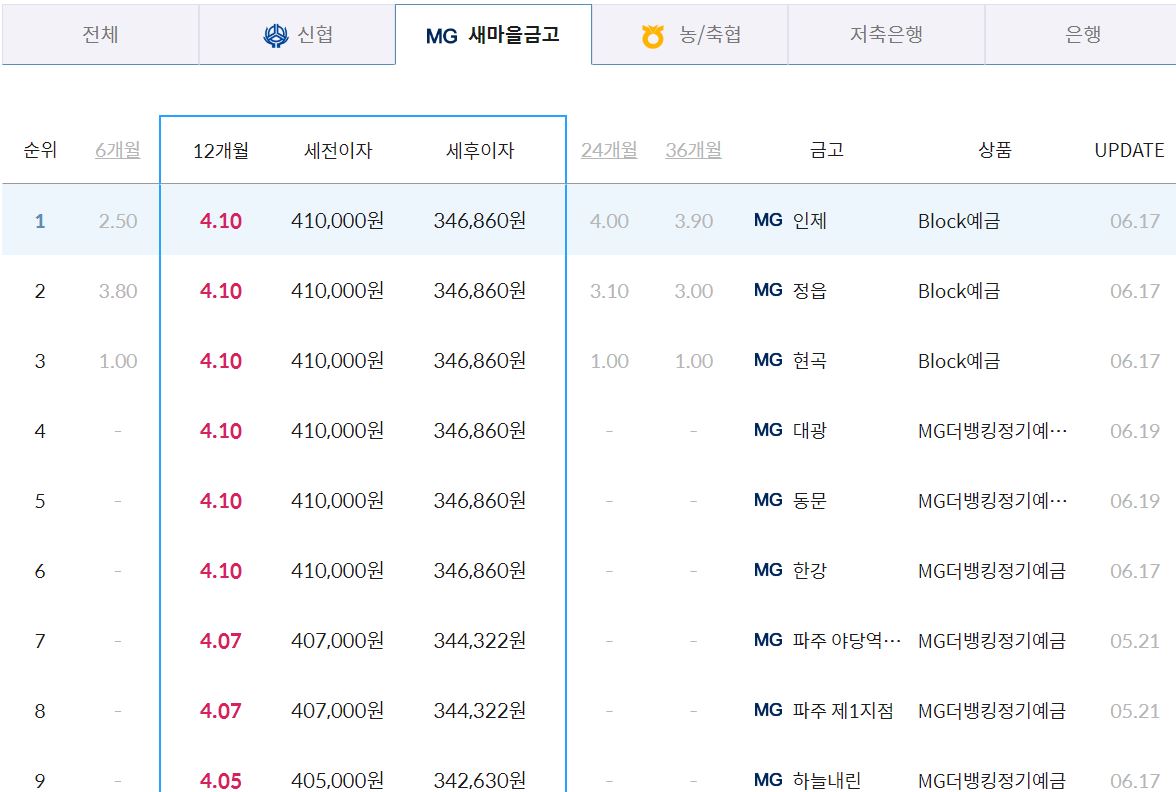Open the 농/축협 tab

click(690, 34)
